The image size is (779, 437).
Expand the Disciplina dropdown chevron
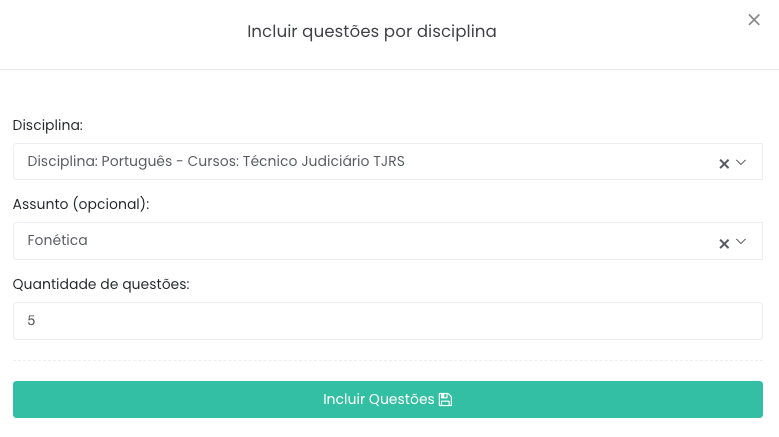point(741,162)
